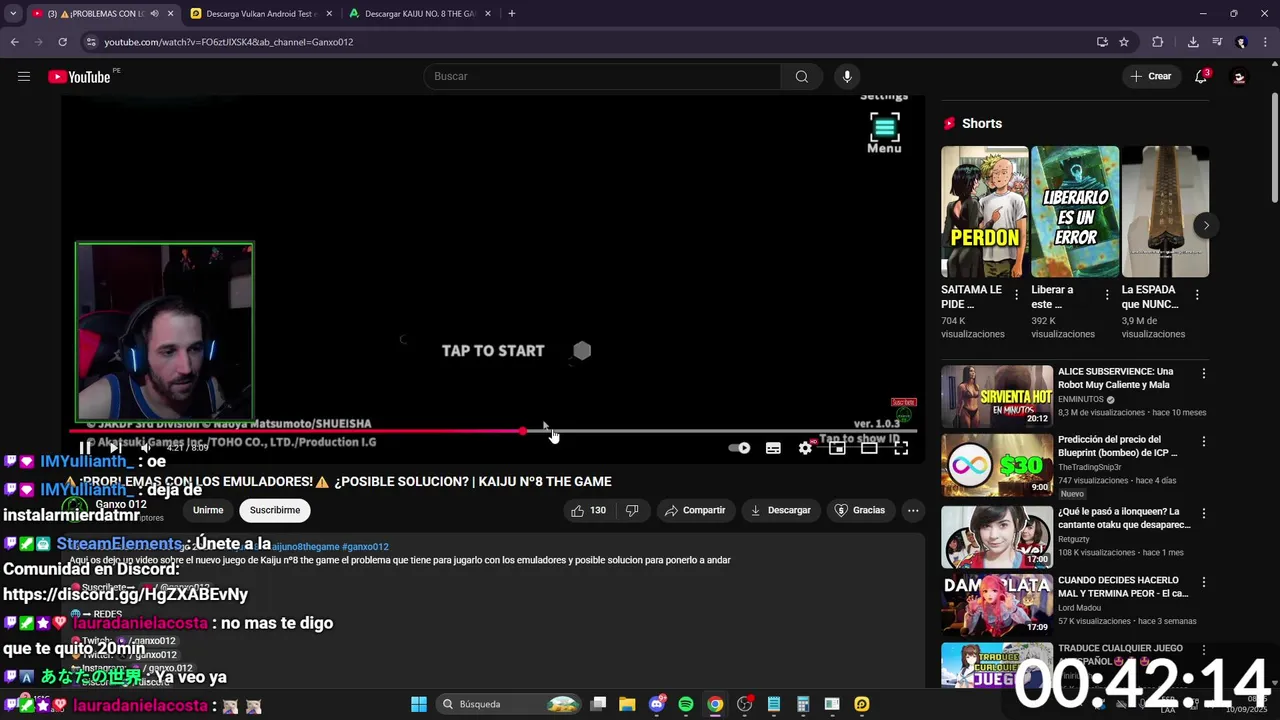Focus the Buscar search field

coord(603,77)
